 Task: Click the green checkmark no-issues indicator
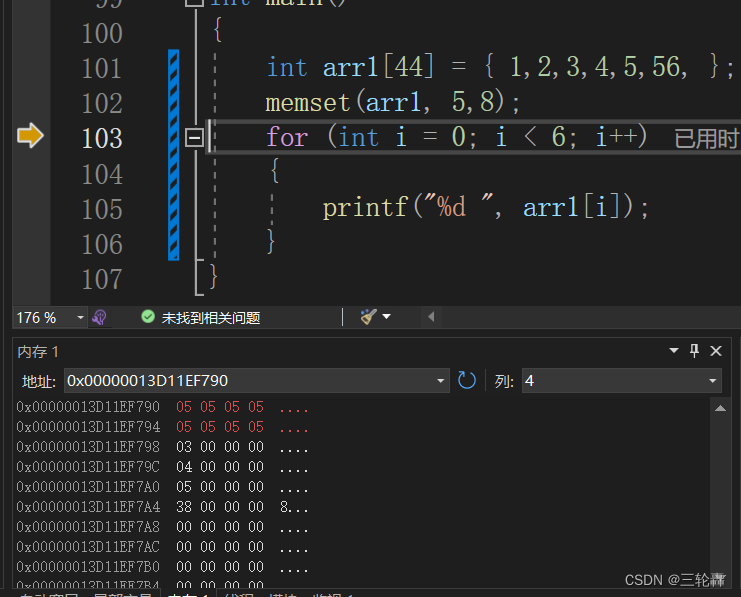click(x=148, y=317)
